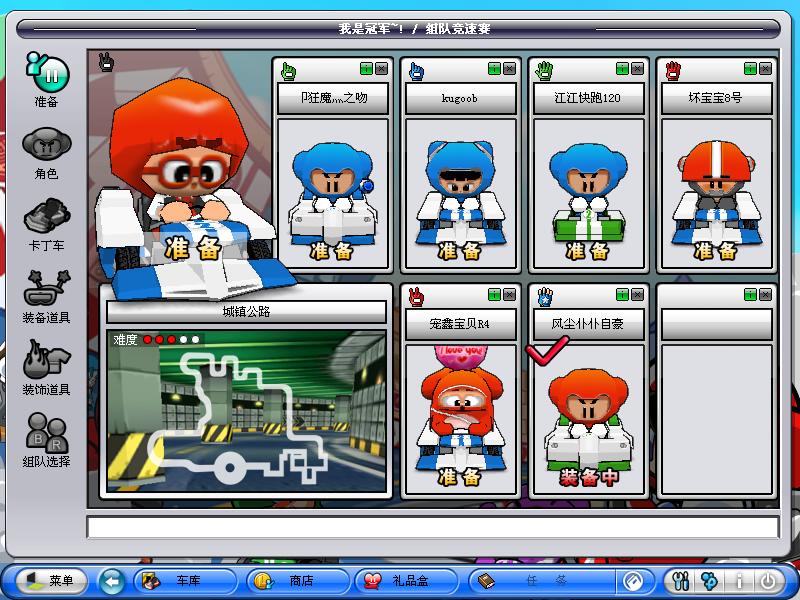Select the 风尘仆仆自豪 name label
800x600 pixels.
tap(588, 324)
